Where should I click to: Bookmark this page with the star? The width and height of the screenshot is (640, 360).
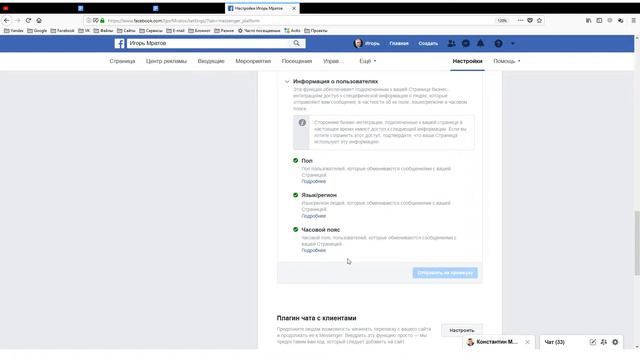click(x=539, y=20)
